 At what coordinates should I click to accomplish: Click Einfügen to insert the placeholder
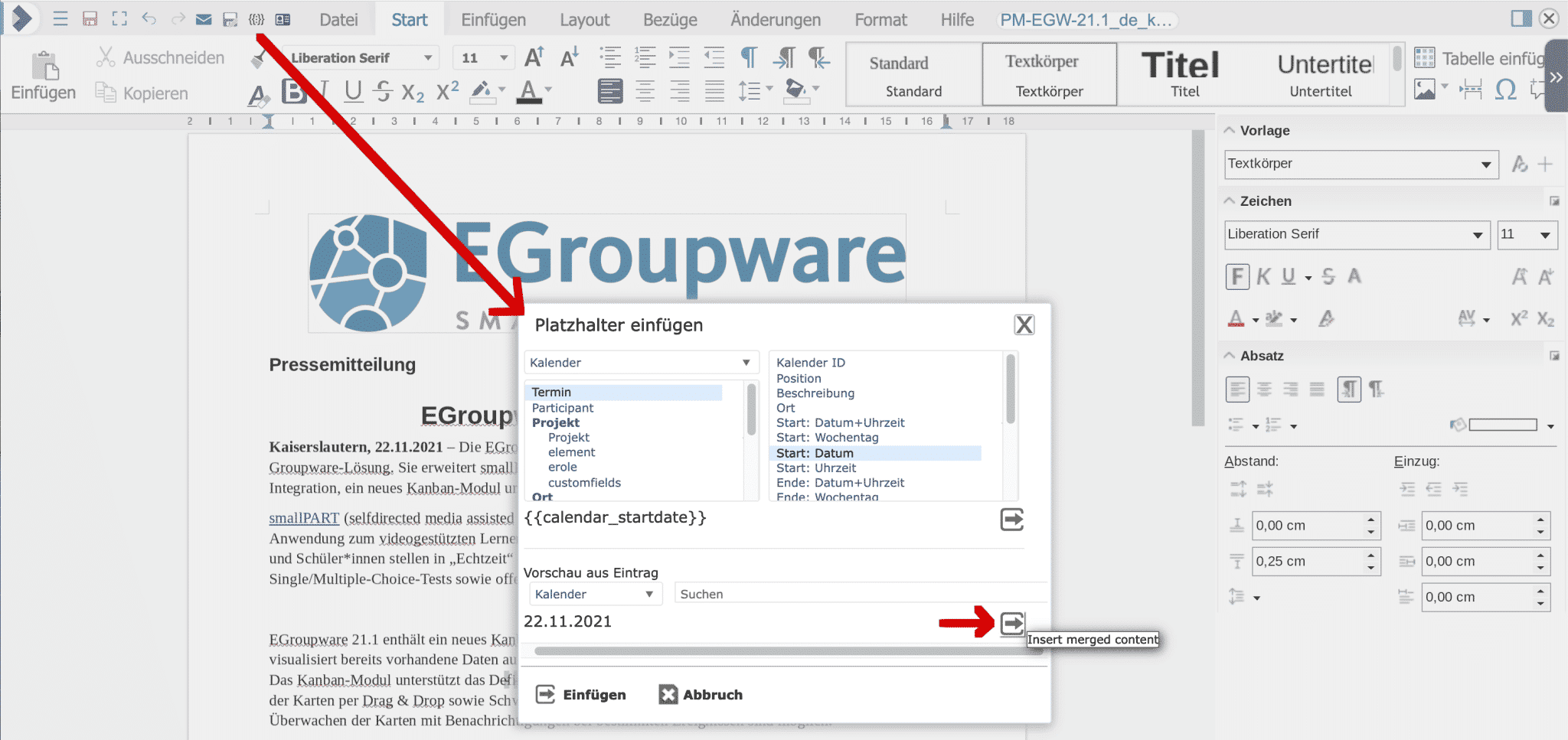coord(582,694)
